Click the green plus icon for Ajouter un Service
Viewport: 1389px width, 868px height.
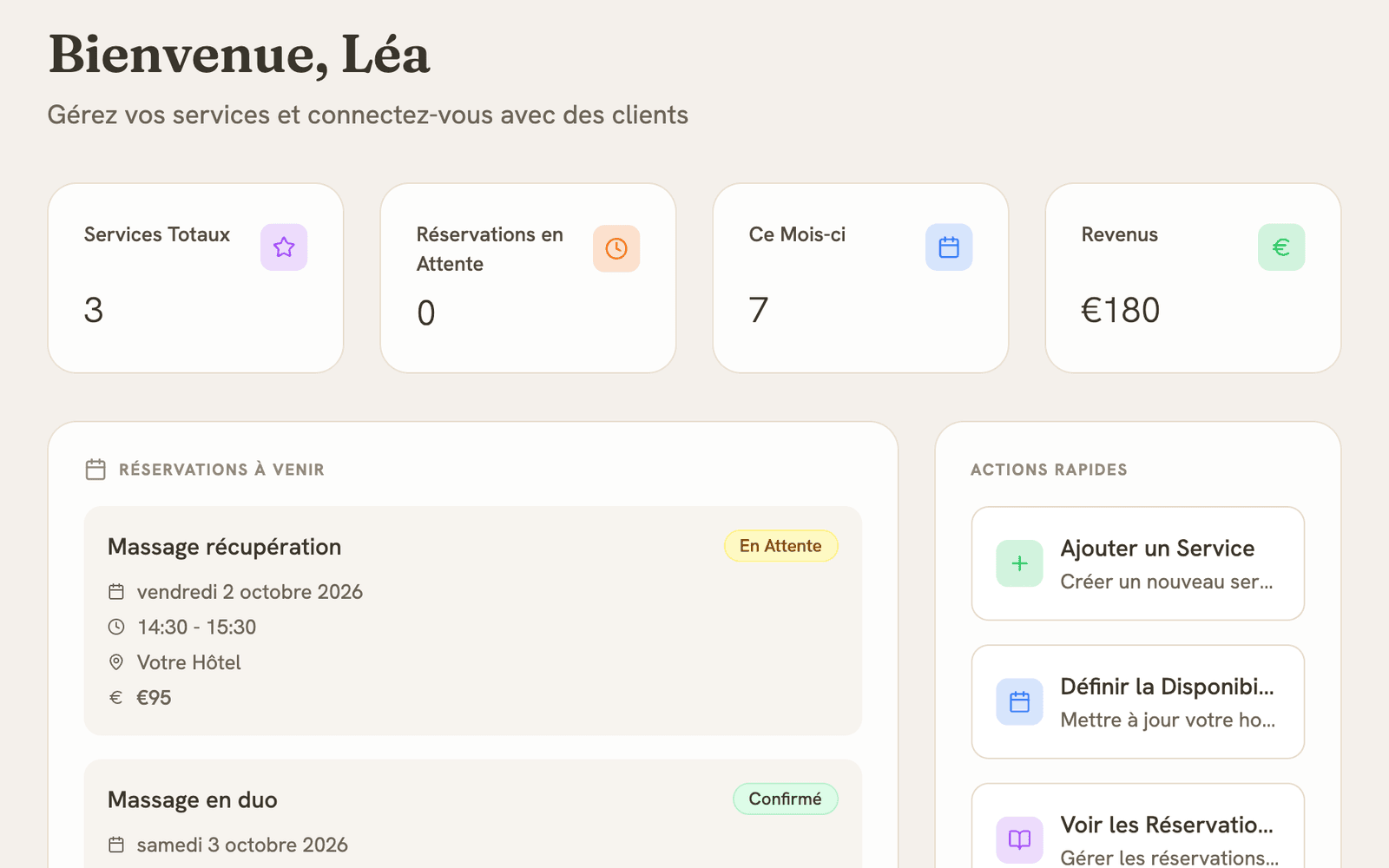(x=1019, y=563)
